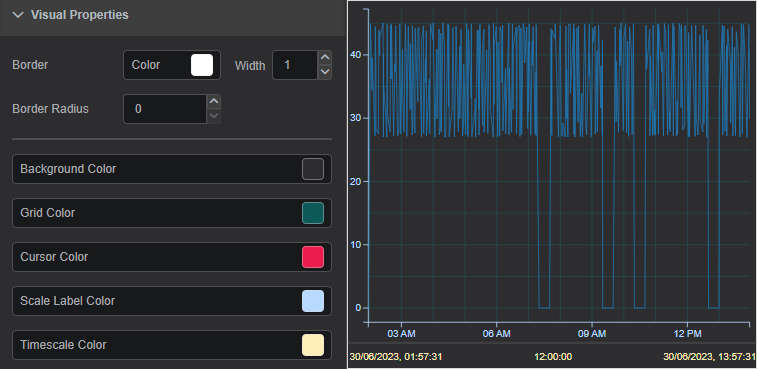Open the Border Color swatch picker

(x=202, y=65)
